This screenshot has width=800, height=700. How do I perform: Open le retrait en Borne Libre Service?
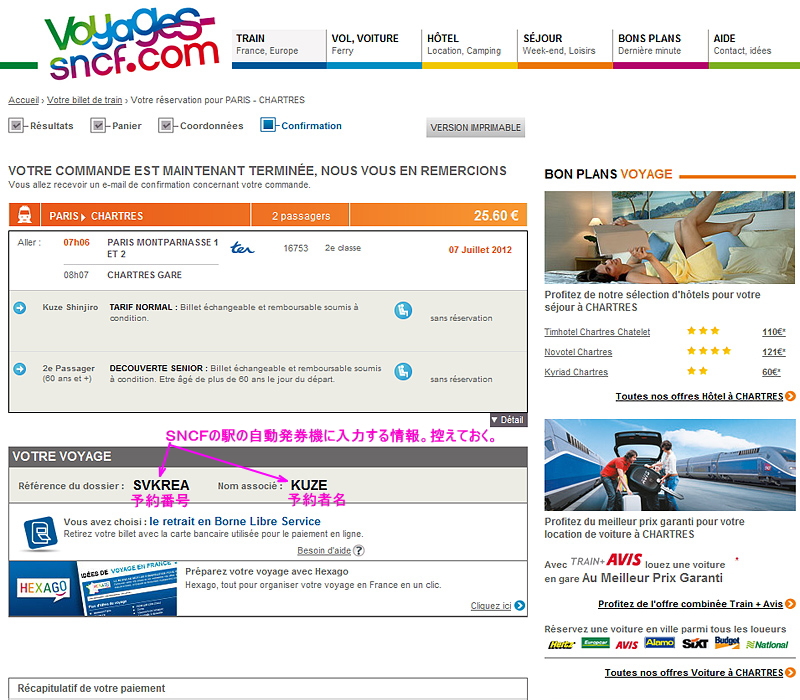[235, 521]
